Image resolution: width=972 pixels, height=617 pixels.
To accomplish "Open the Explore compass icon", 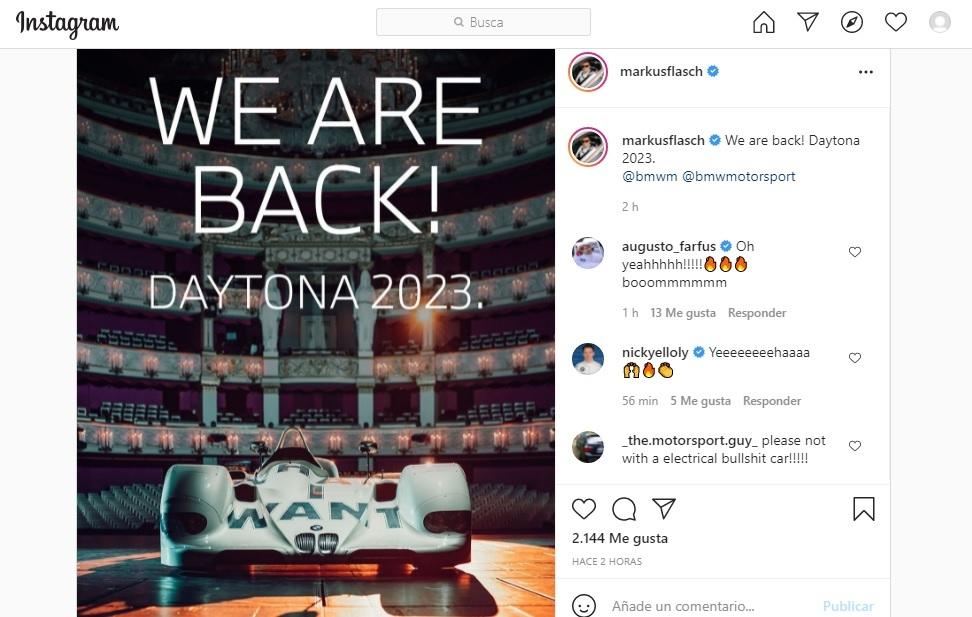I will coord(852,22).
